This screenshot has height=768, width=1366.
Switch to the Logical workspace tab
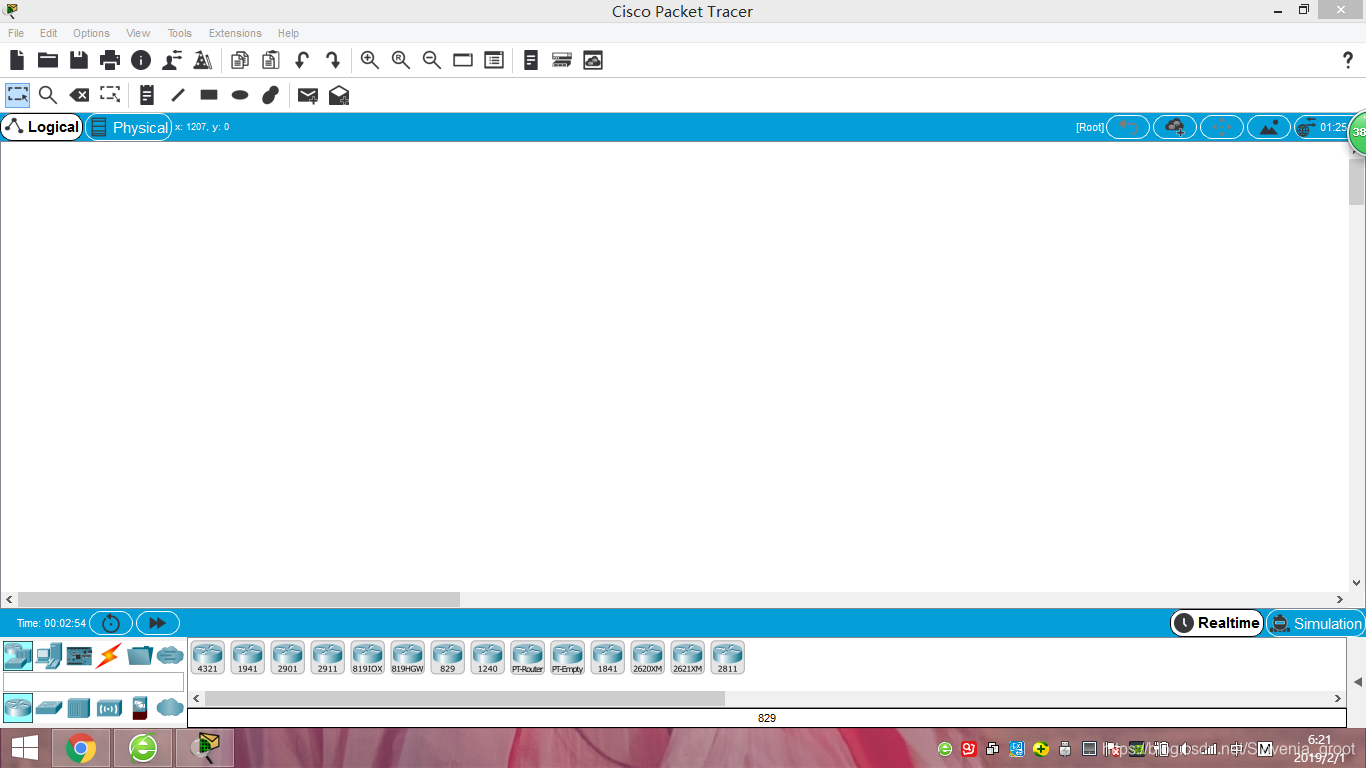[x=42, y=127]
